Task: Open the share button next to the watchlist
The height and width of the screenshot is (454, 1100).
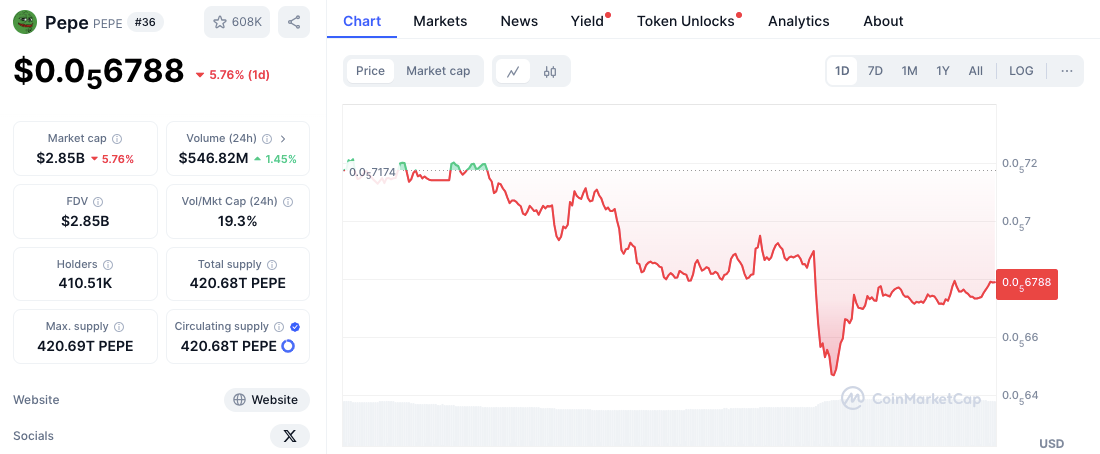Action: (x=293, y=22)
